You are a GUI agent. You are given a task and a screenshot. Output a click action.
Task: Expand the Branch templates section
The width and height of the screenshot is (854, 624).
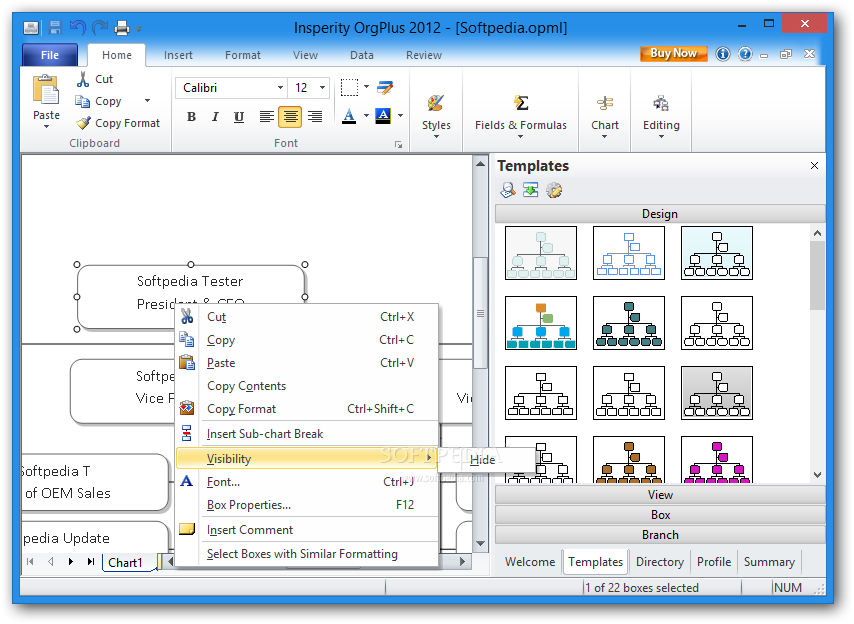coord(660,535)
